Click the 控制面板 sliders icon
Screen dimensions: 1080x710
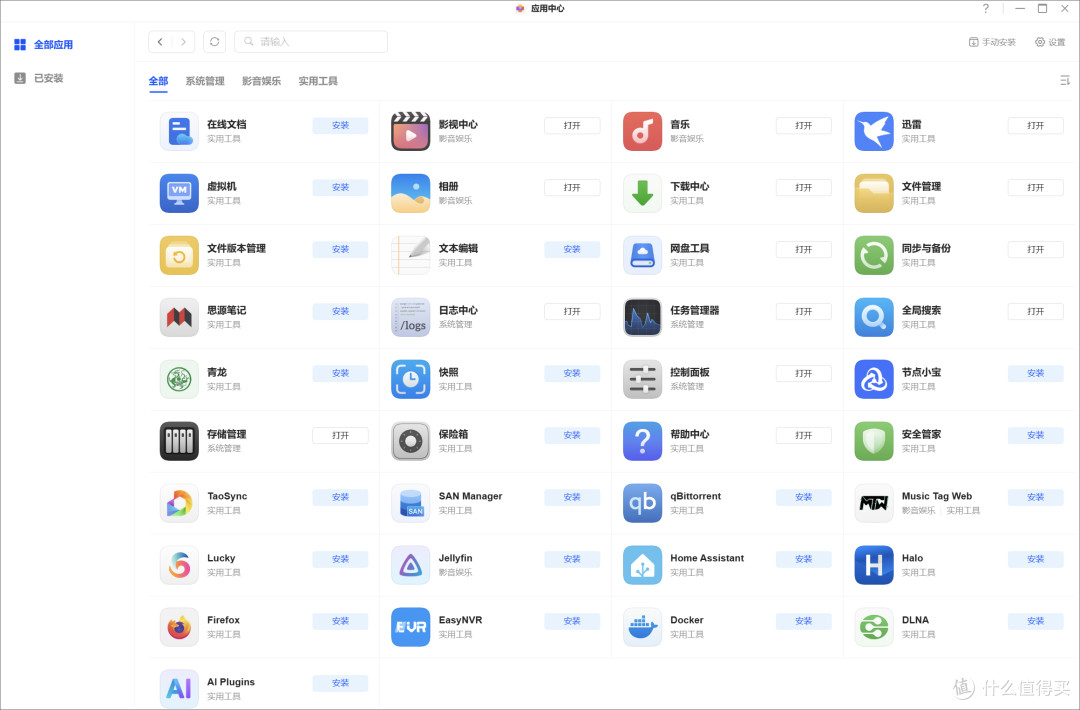coord(642,379)
